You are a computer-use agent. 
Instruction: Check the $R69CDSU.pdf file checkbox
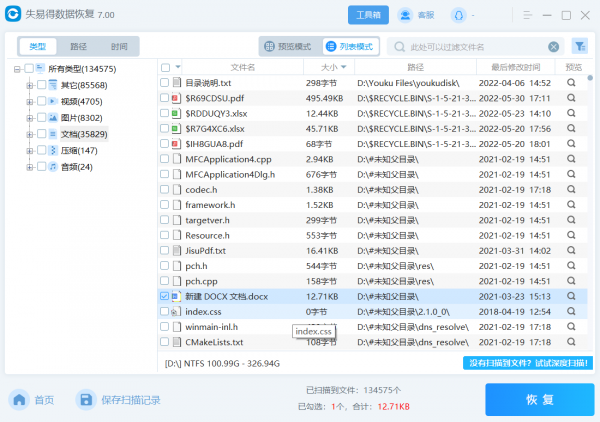click(165, 99)
